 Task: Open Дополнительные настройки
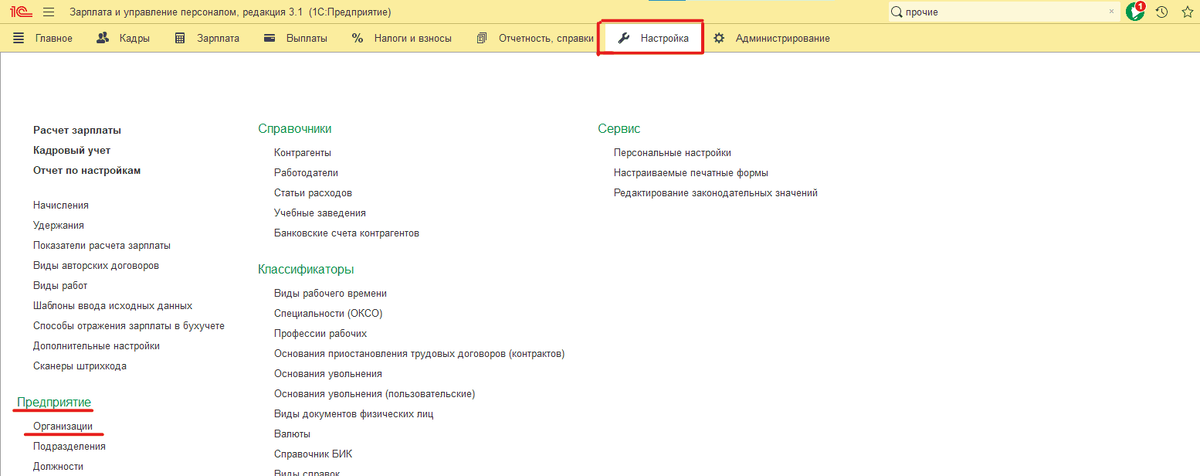(96, 346)
